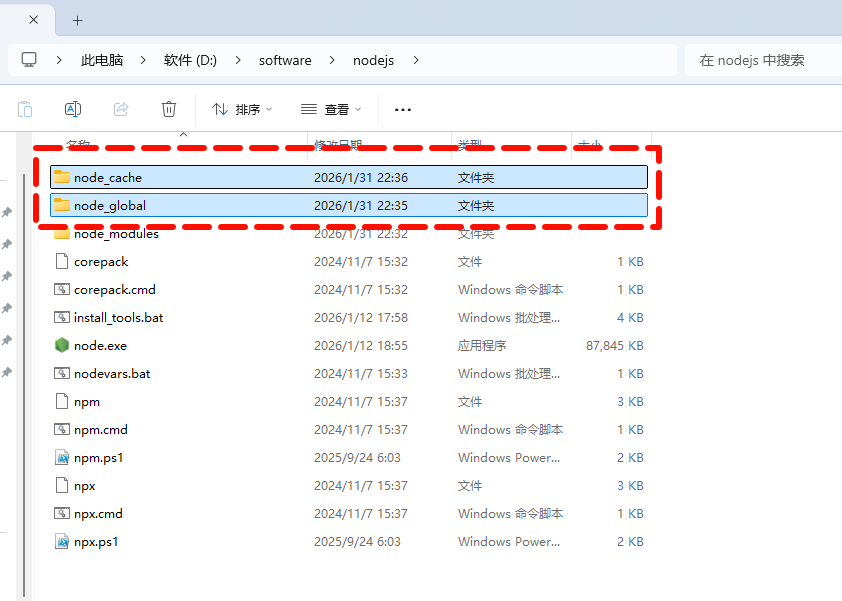Click the green node.exe application icon
This screenshot has height=601, width=842.
click(x=62, y=345)
